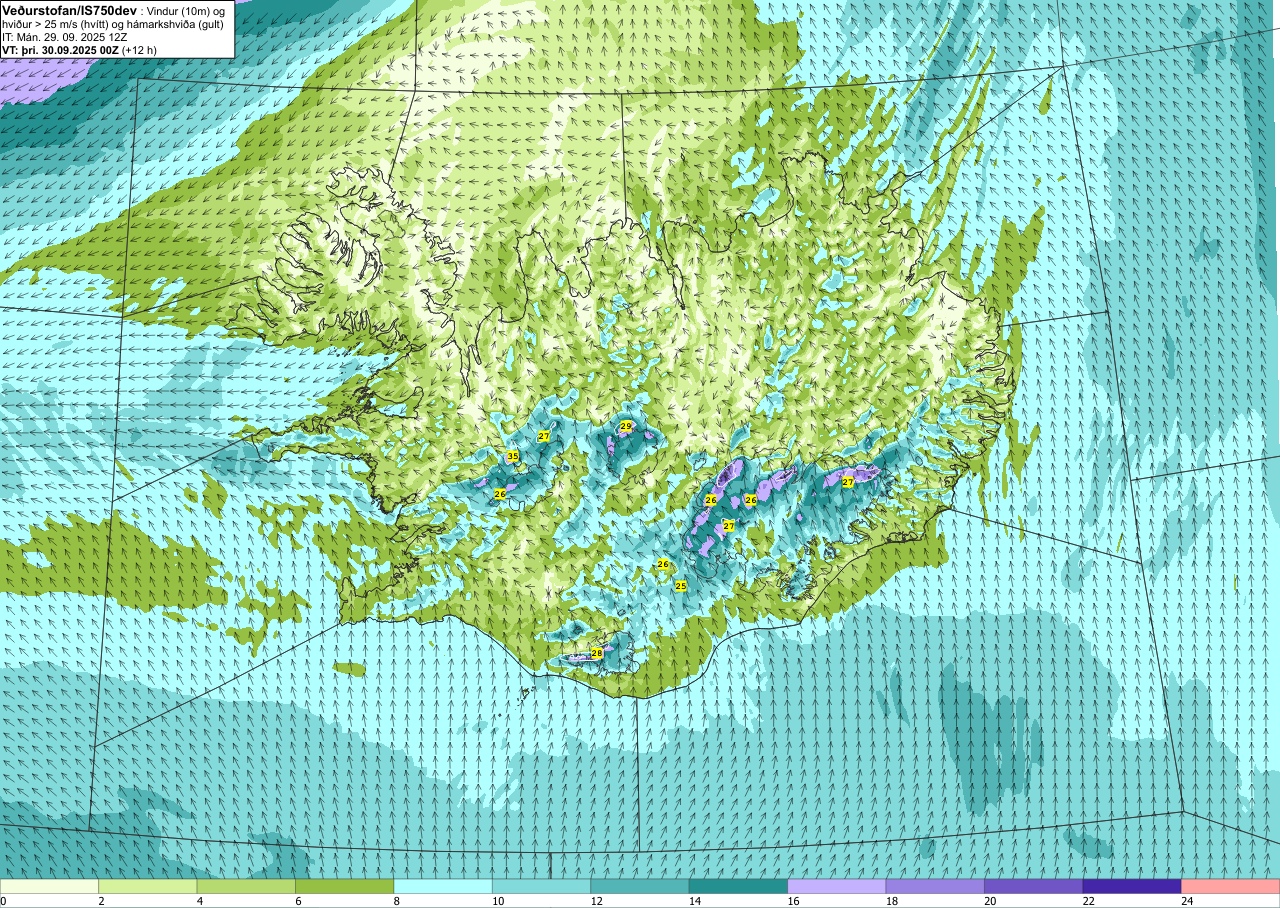This screenshot has height=908, width=1280.
Task: Click the yellow gust label 28
Action: 597,653
